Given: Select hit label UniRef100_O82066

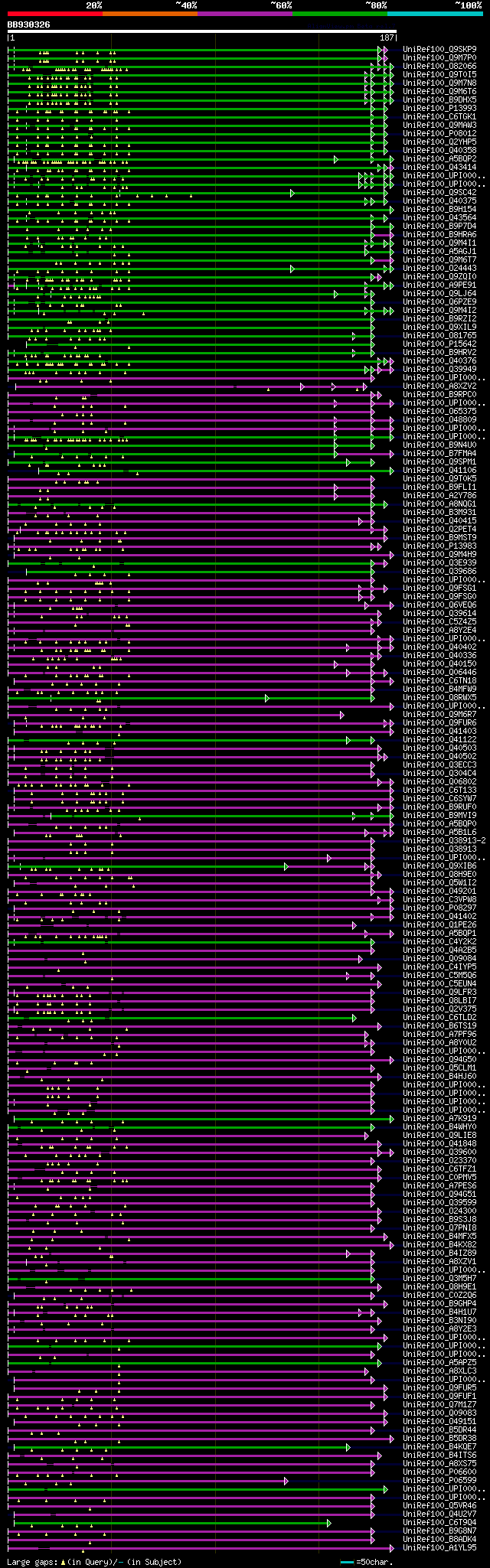Looking at the screenshot, I should coord(439,66).
